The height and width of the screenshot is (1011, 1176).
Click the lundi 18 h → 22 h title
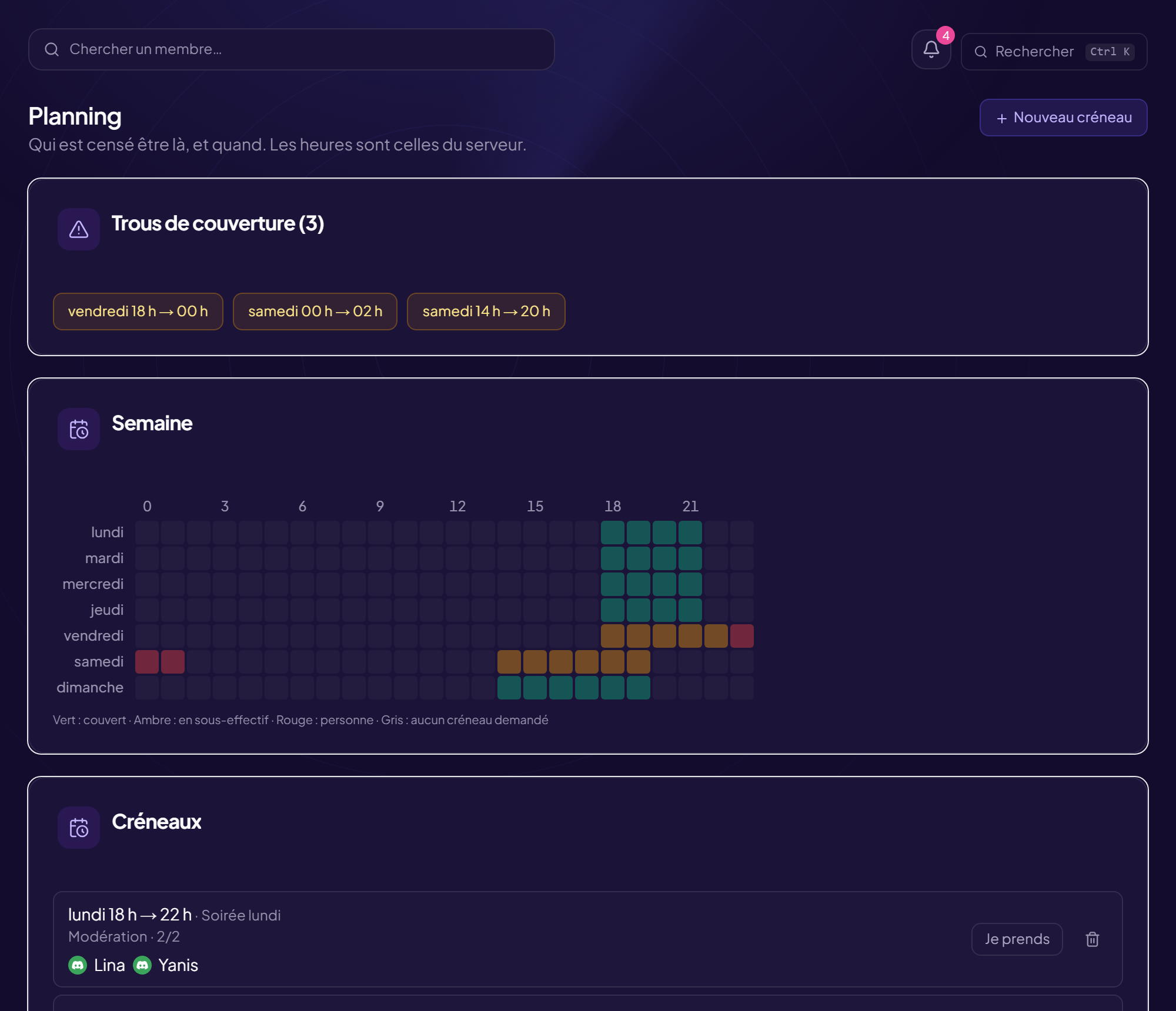(x=130, y=915)
